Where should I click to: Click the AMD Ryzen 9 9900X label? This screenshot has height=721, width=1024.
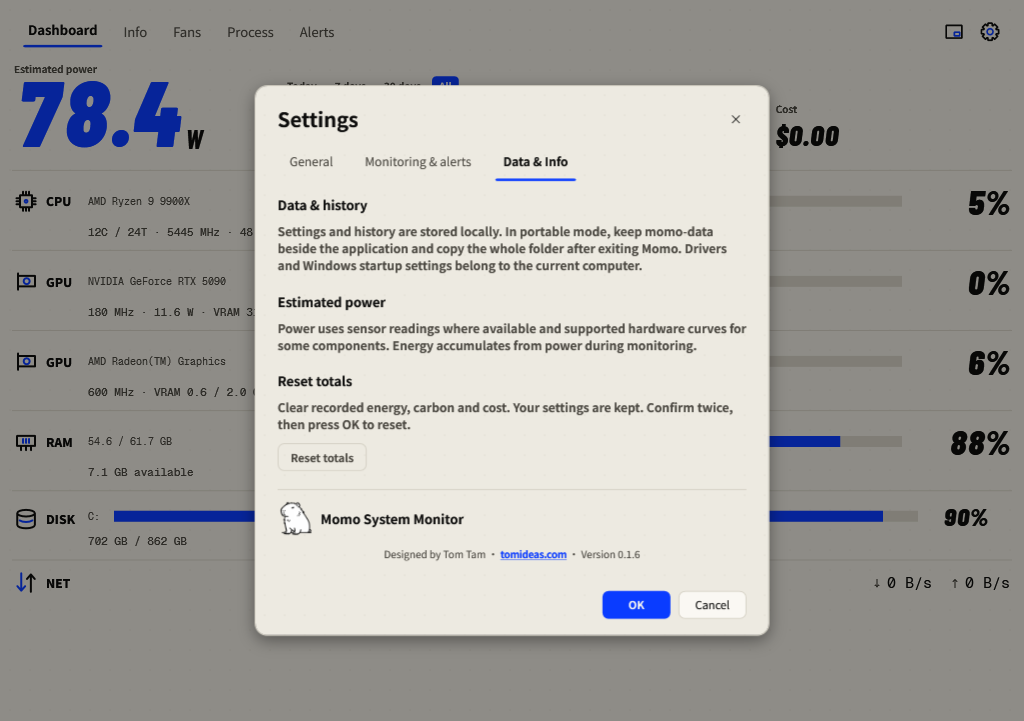pyautogui.click(x=139, y=201)
